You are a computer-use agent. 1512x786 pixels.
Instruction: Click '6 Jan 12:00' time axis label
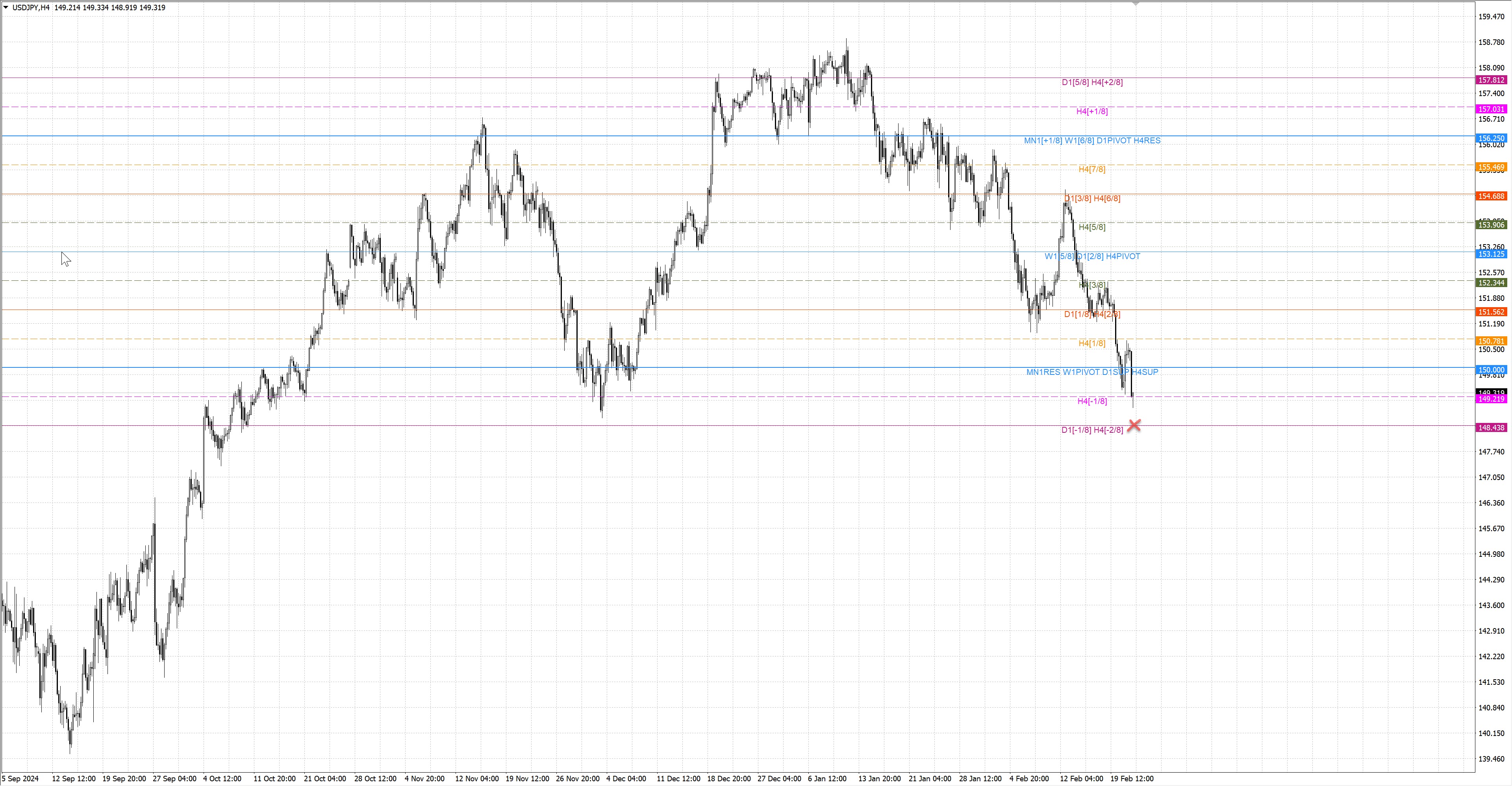[826, 779]
